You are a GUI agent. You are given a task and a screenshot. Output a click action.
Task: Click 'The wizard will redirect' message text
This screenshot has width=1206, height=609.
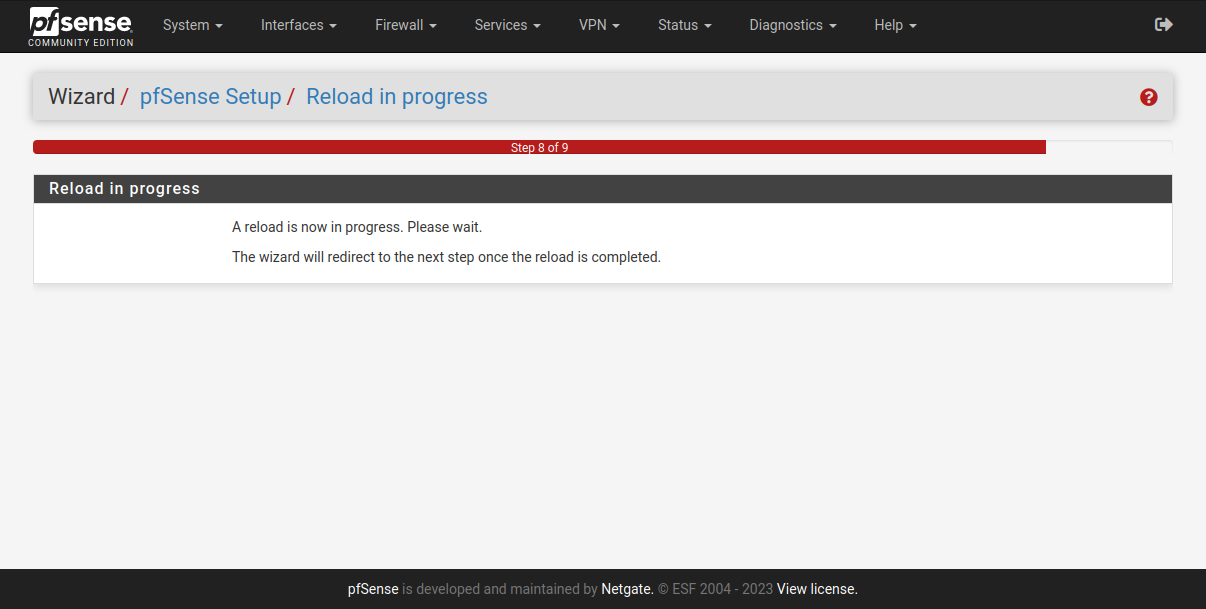[x=446, y=257]
